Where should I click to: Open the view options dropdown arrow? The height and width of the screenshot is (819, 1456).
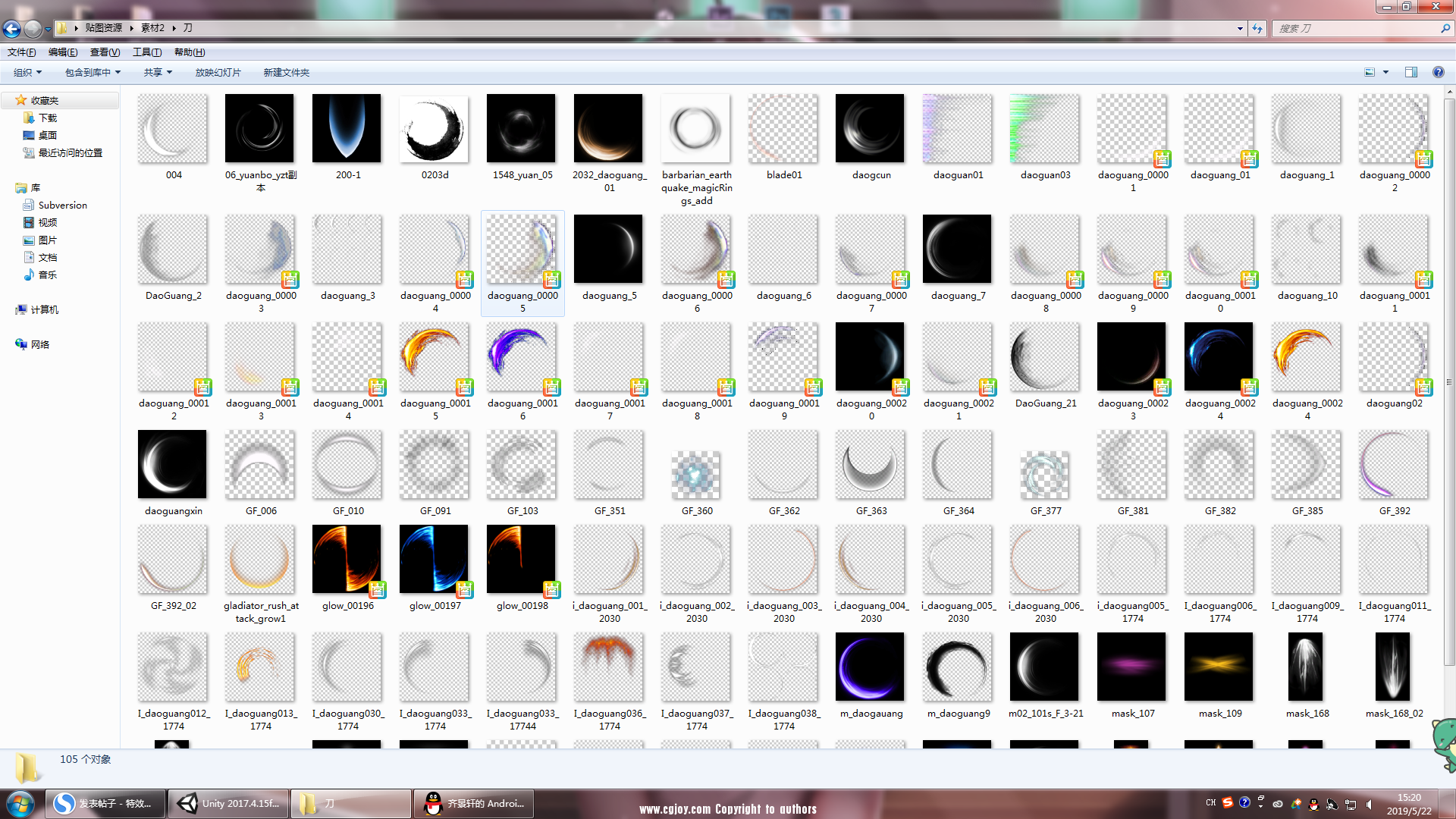[x=1385, y=73]
